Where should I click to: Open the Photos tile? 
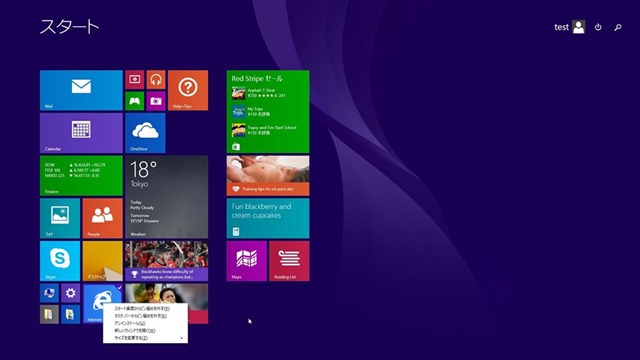[60, 218]
